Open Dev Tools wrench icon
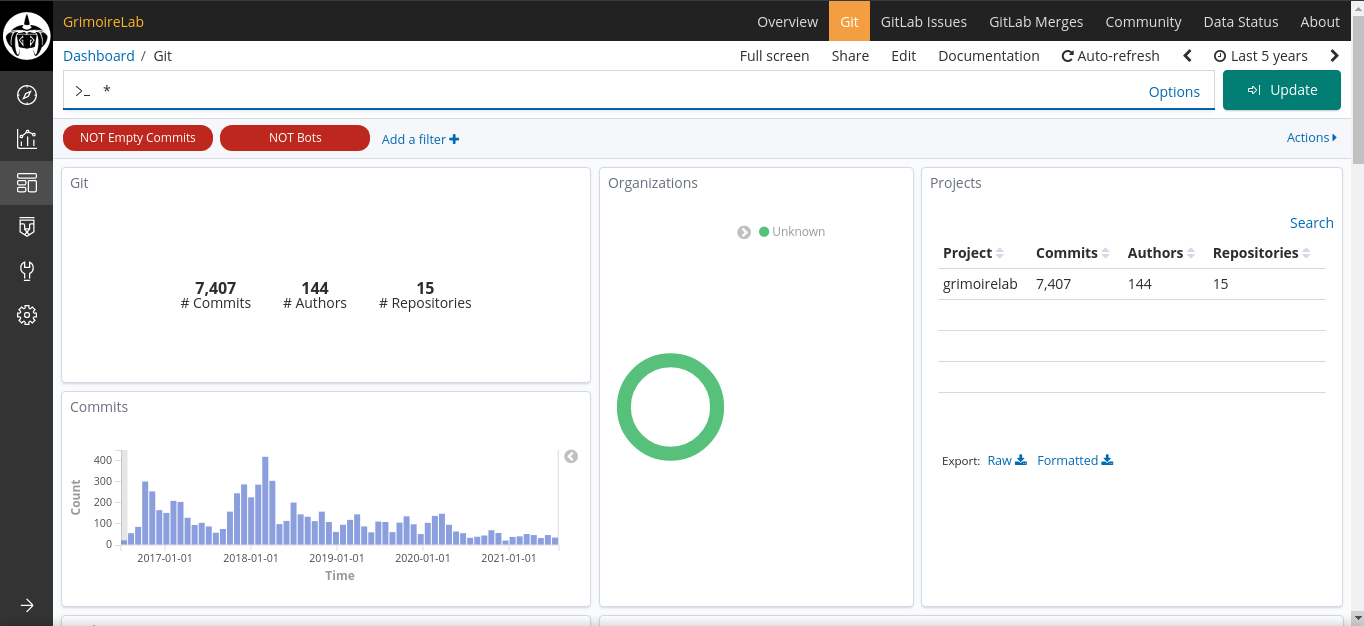Image resolution: width=1364 pixels, height=626 pixels. (27, 271)
